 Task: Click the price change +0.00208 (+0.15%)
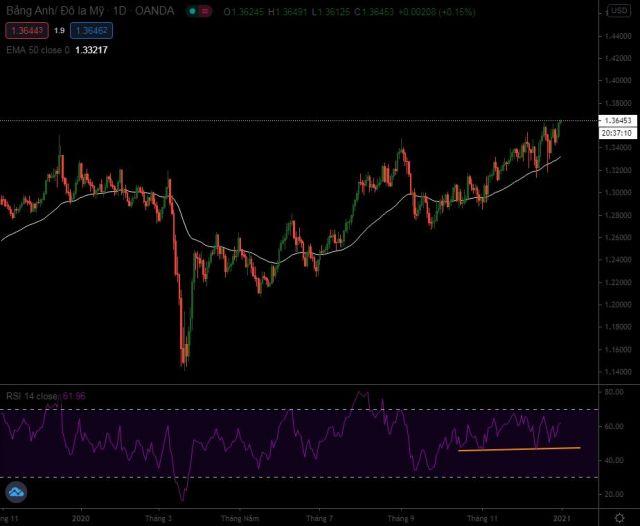pyautogui.click(x=437, y=12)
